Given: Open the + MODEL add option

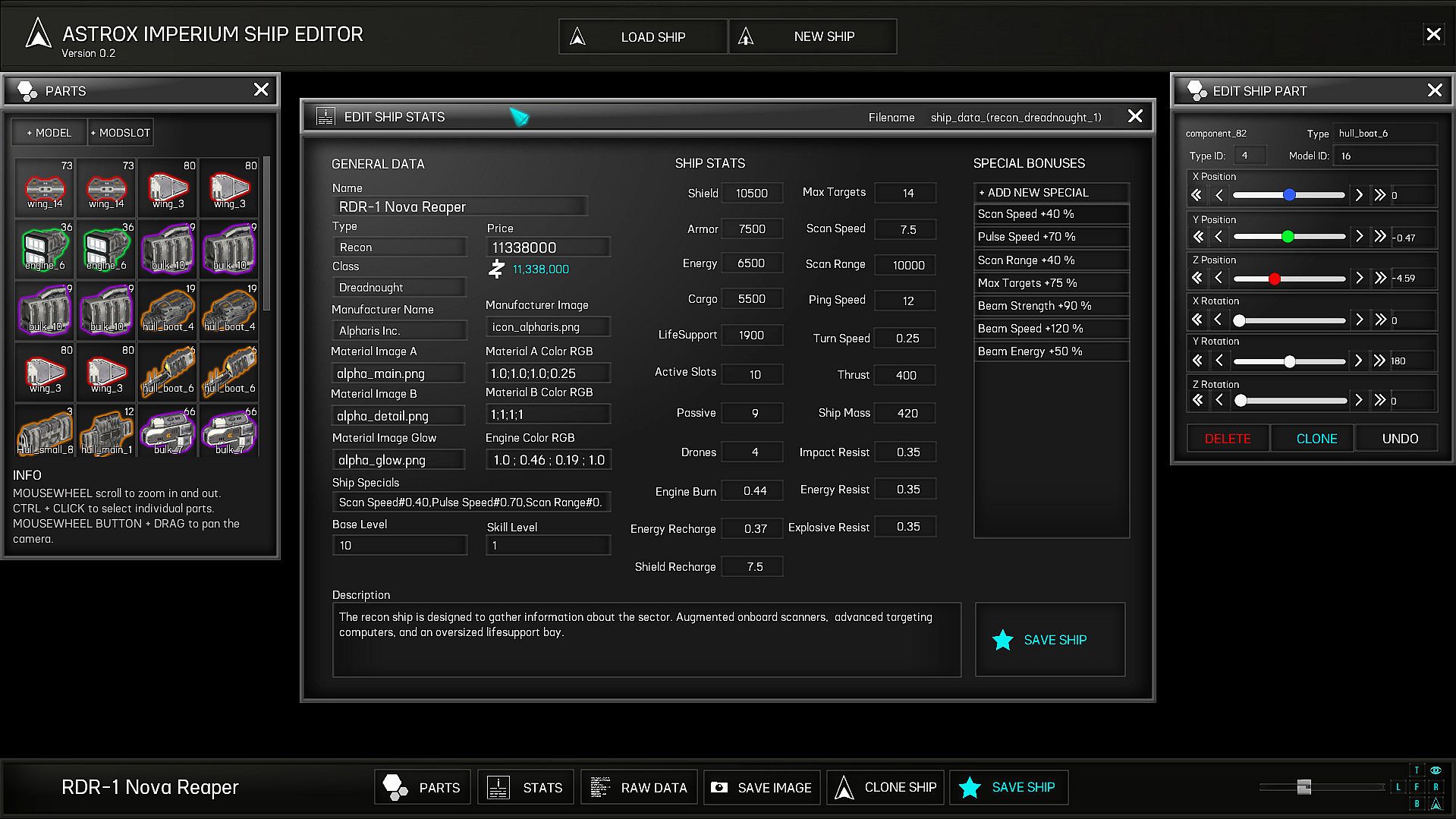Looking at the screenshot, I should coord(49,133).
